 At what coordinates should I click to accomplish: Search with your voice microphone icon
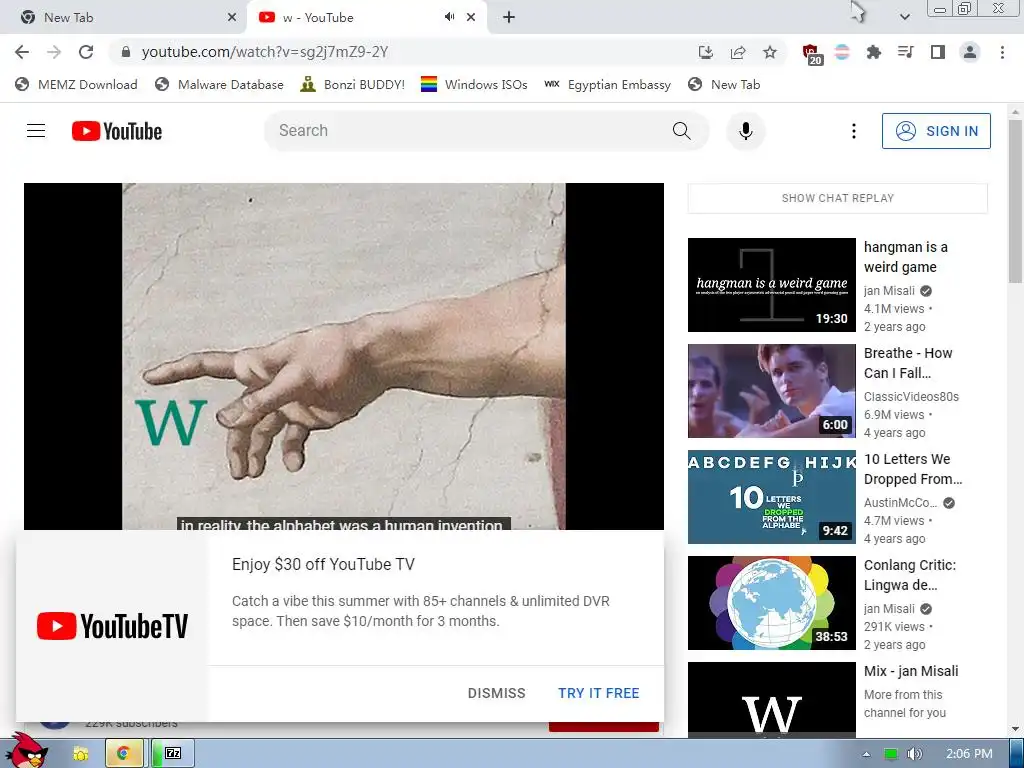coord(746,131)
